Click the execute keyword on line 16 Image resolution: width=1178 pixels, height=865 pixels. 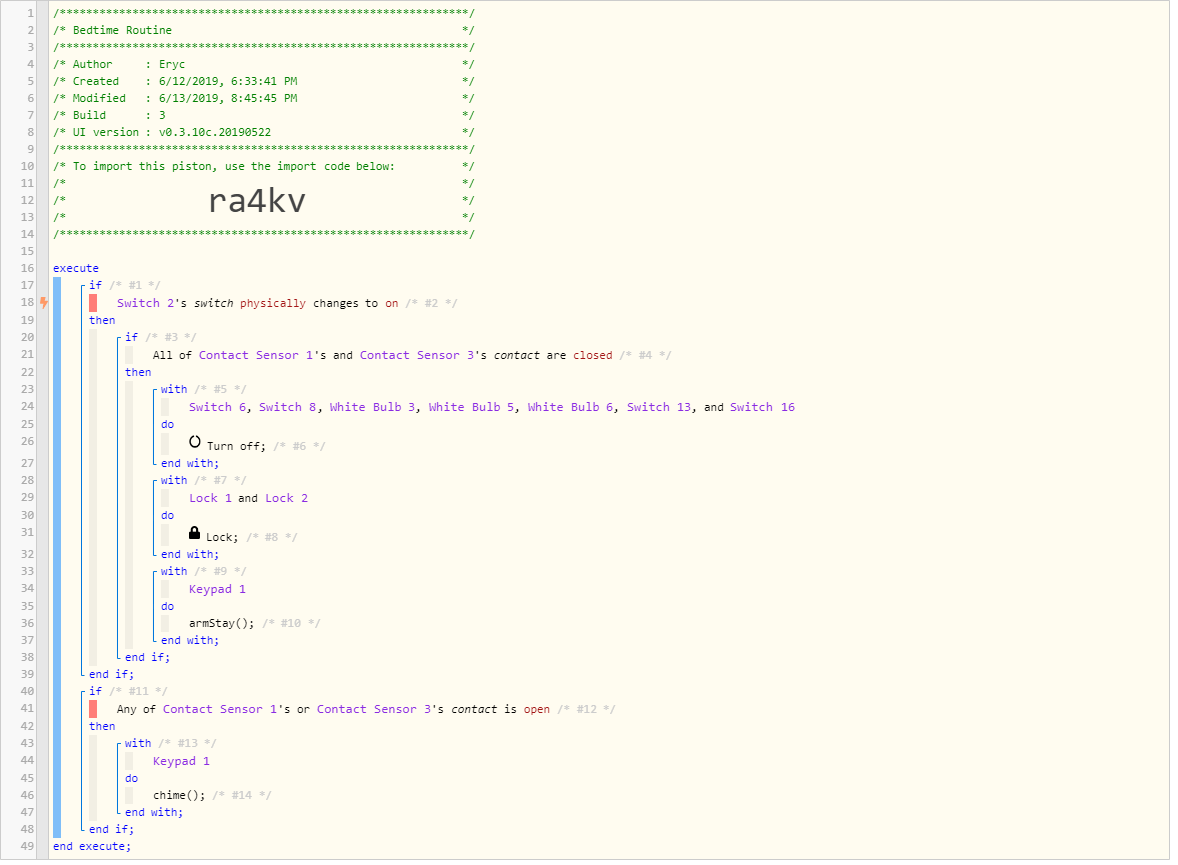(x=76, y=268)
